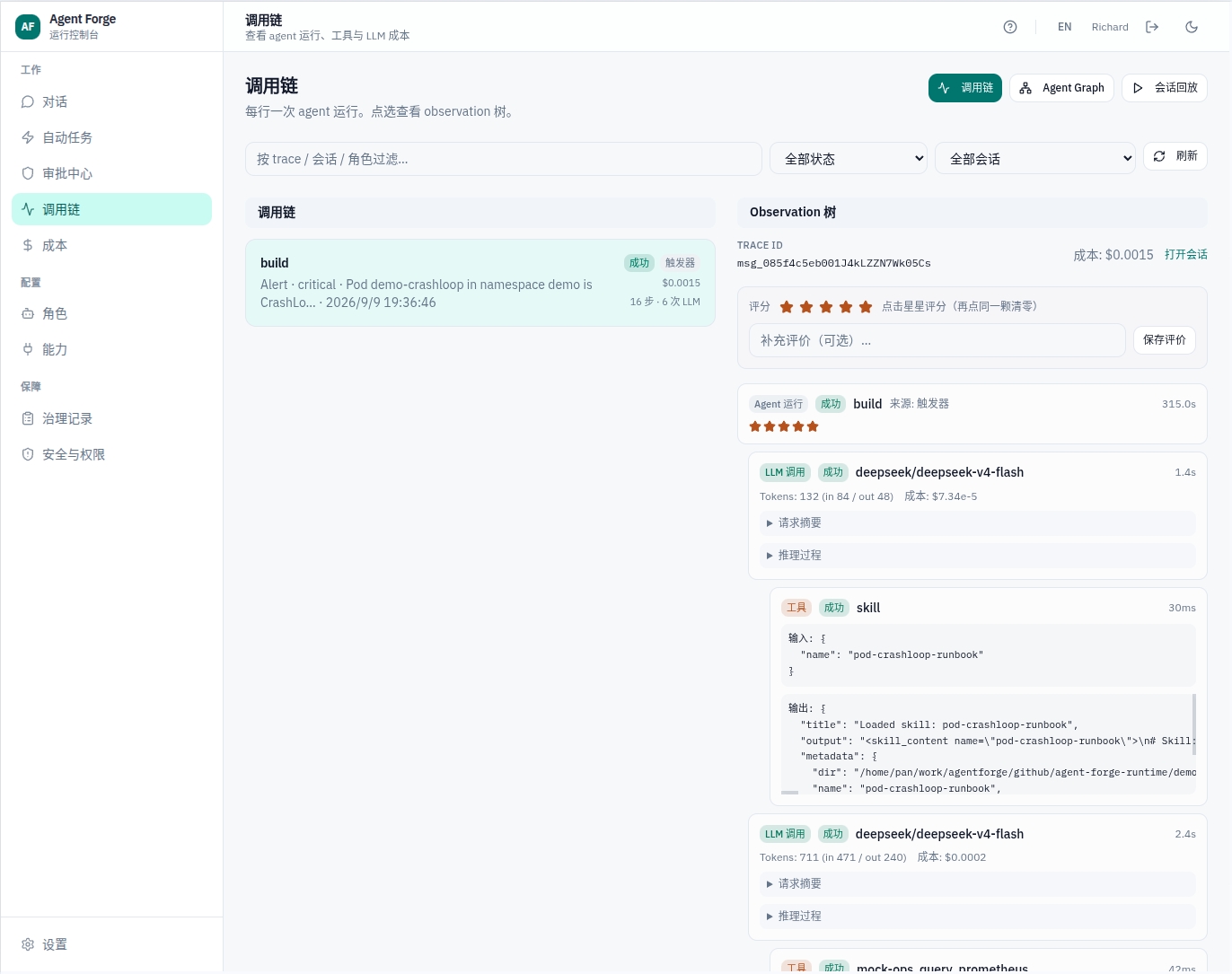
Task: Click the trace filter input field
Action: (504, 159)
